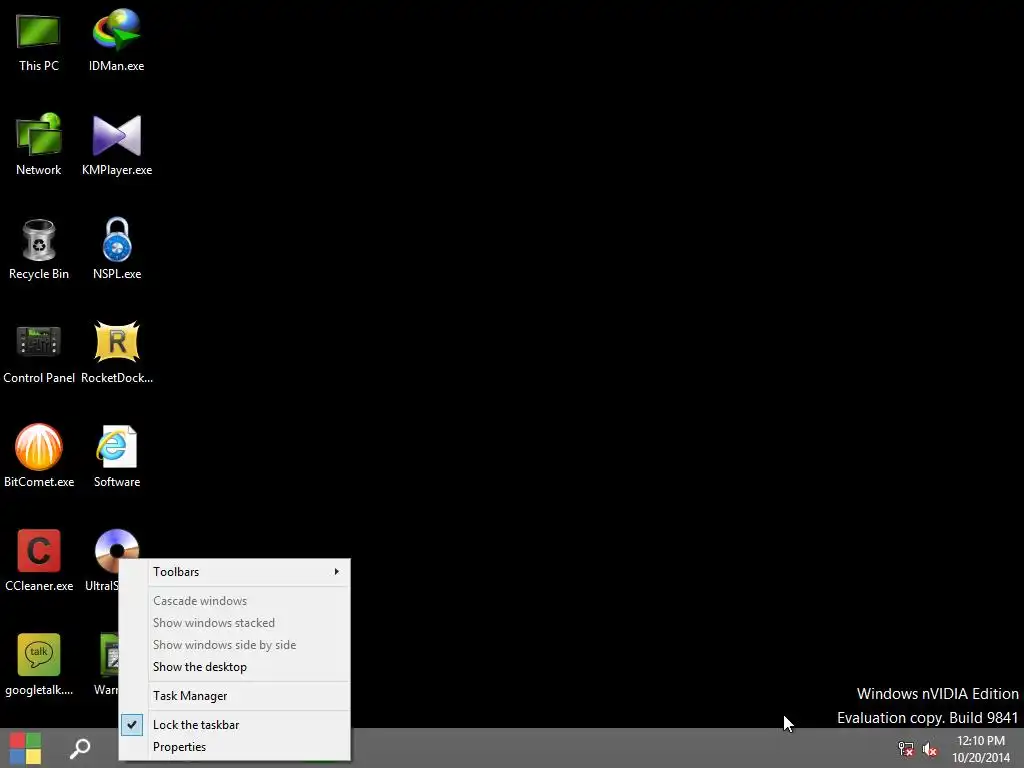Image resolution: width=1024 pixels, height=768 pixels.
Task: Click the muted volume tray icon
Action: 930,749
